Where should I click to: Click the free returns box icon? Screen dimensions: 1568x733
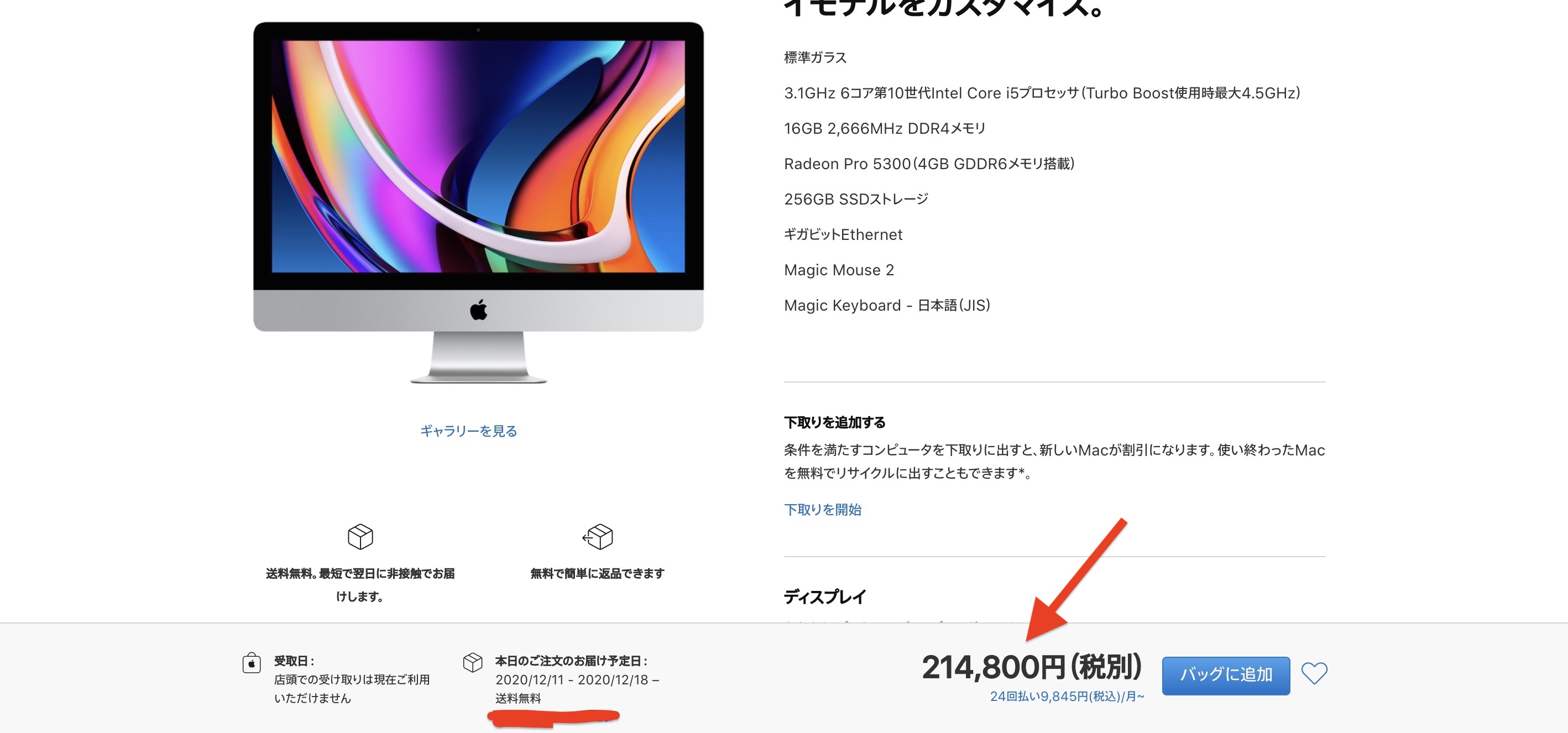(x=598, y=536)
